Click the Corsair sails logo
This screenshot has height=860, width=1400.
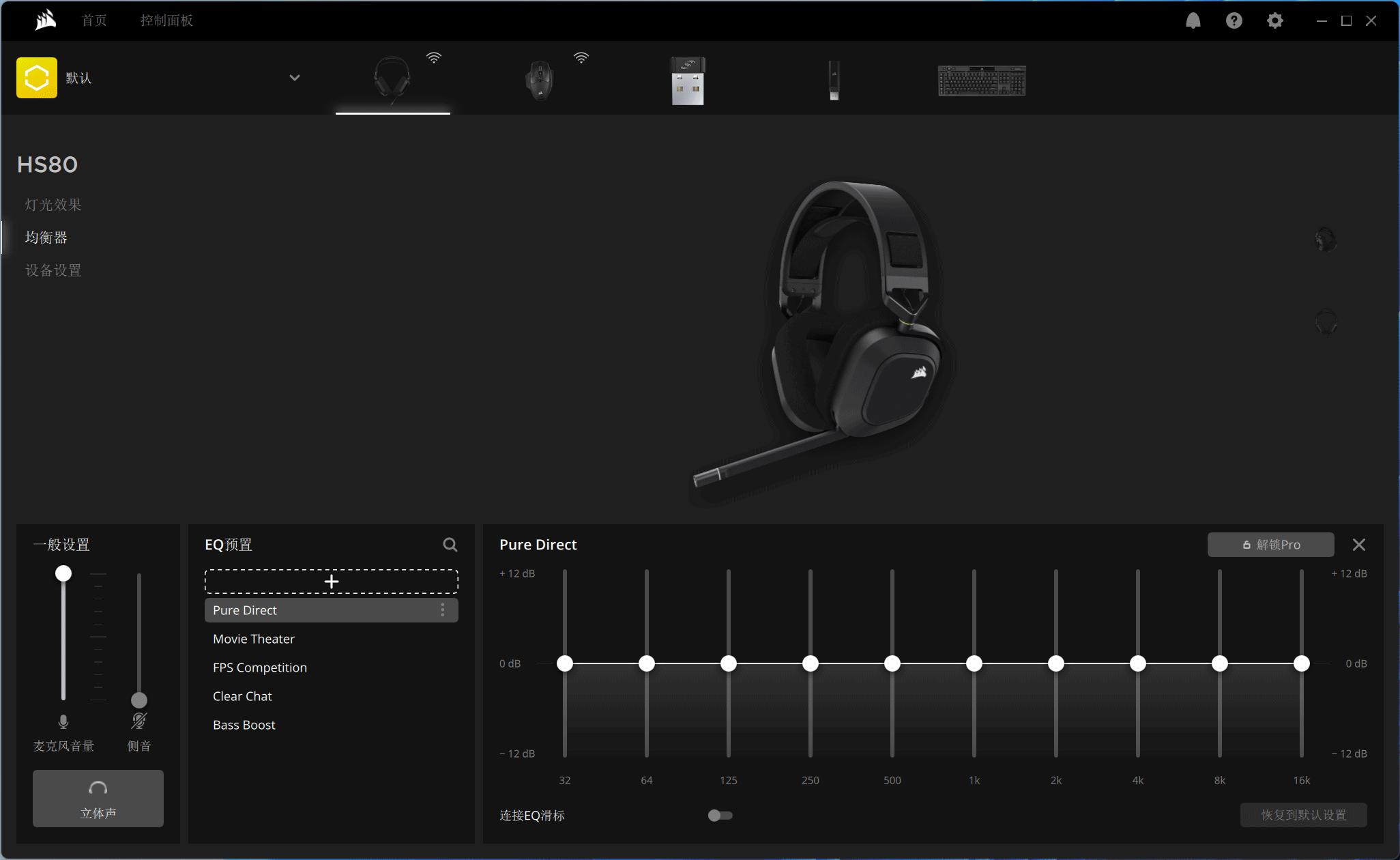tap(45, 20)
